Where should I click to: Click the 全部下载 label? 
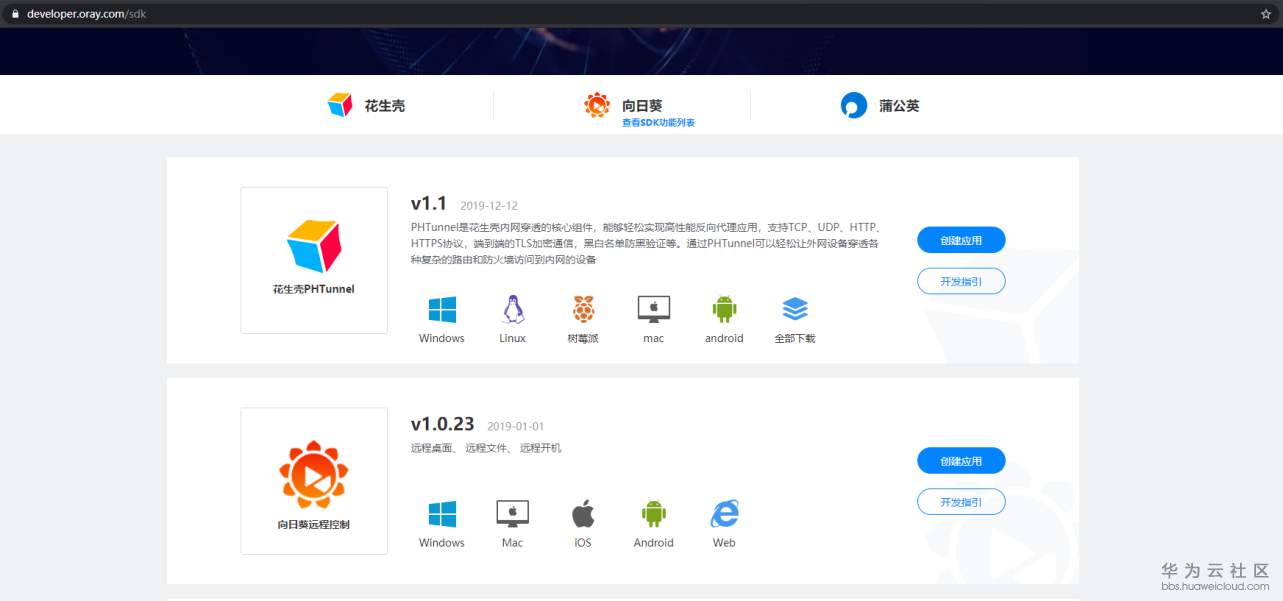tap(795, 339)
